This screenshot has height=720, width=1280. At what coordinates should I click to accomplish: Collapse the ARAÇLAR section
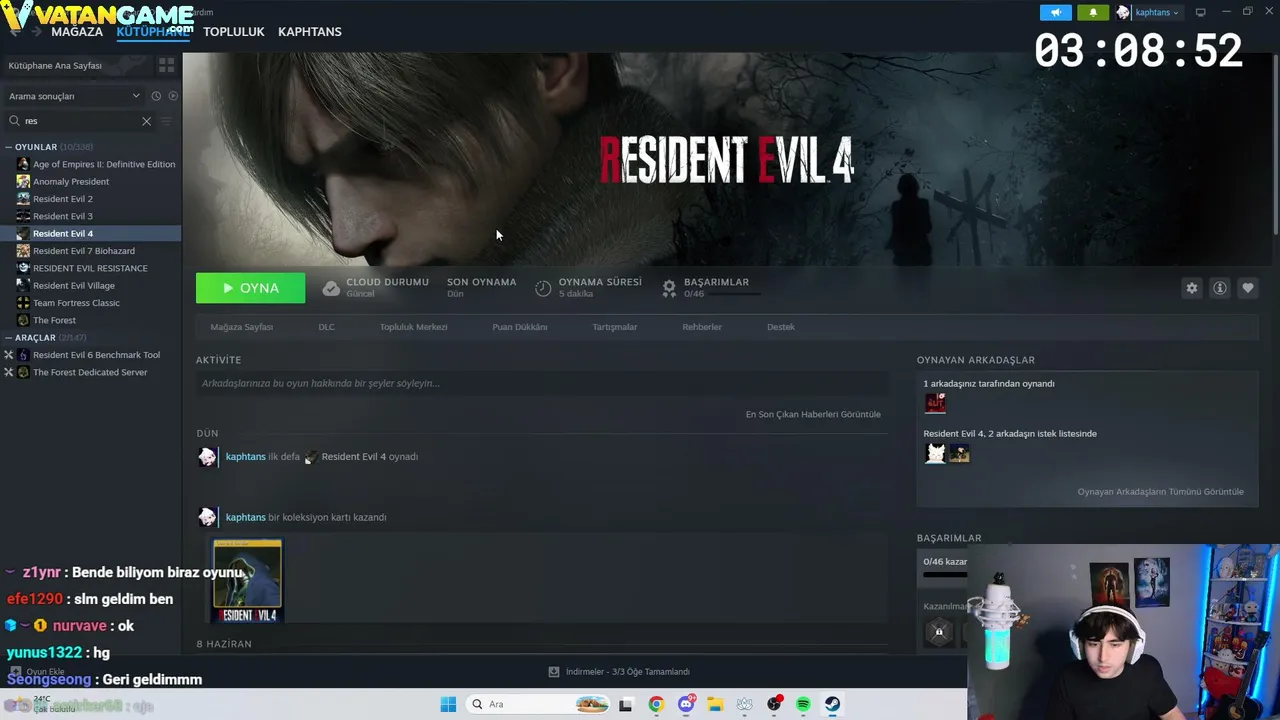(x=9, y=338)
